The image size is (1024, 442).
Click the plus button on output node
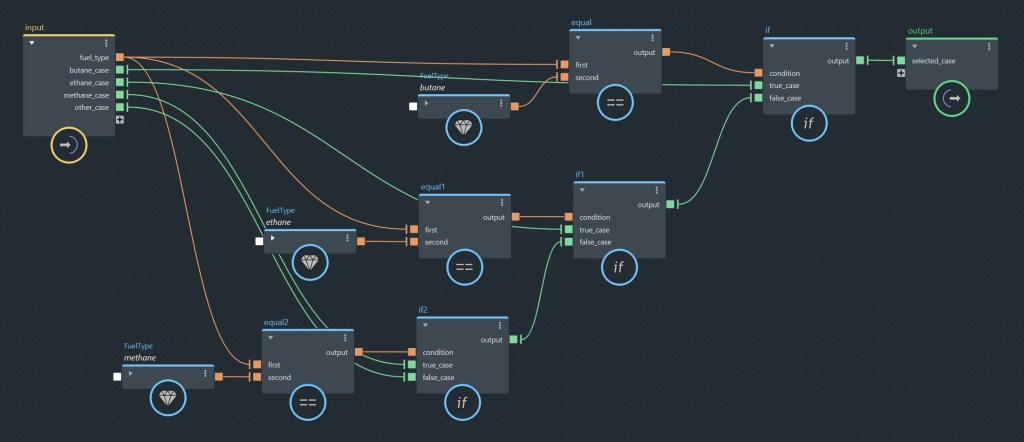(901, 74)
